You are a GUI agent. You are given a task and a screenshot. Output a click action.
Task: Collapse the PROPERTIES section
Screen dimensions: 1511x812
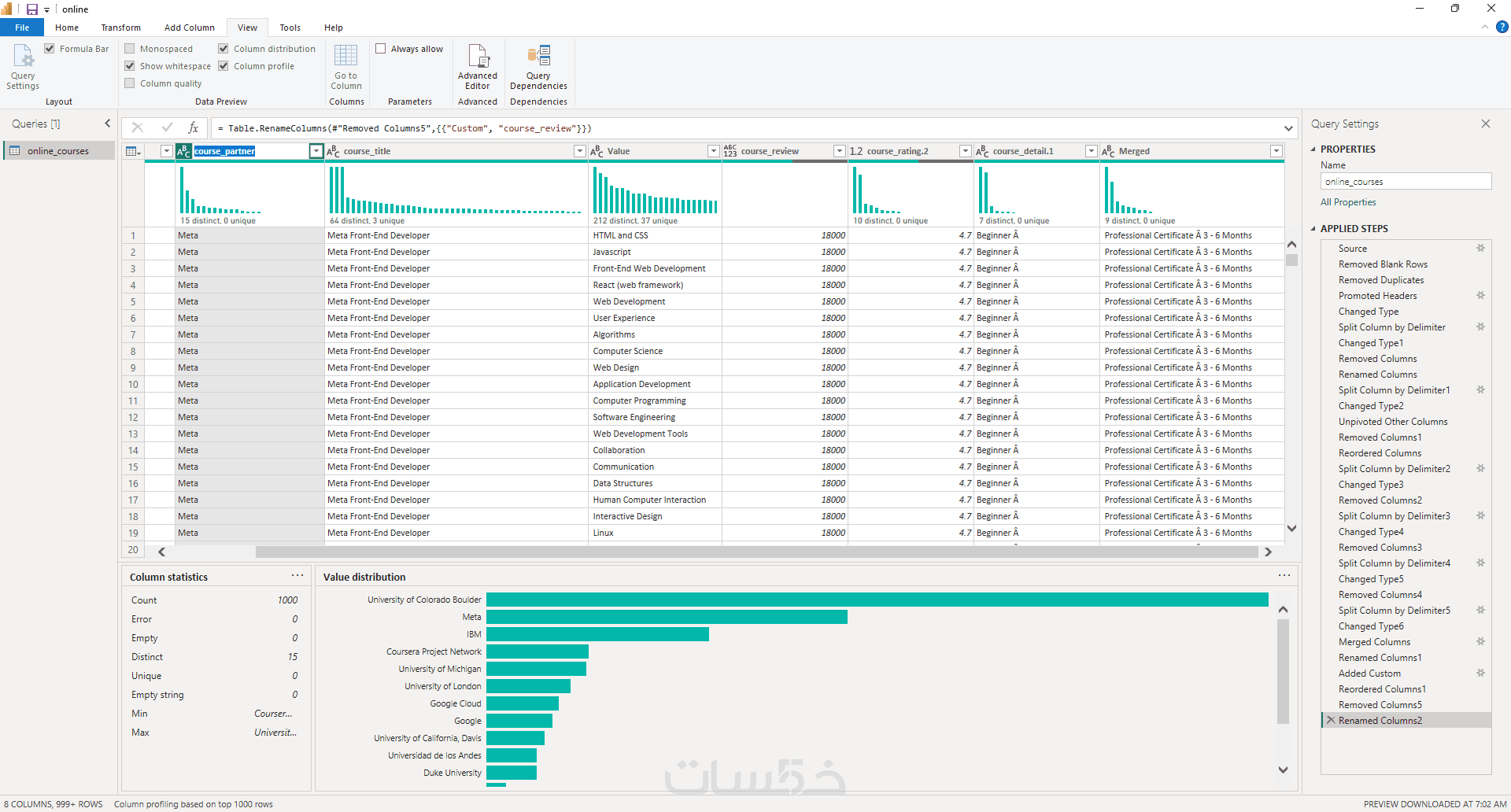(1313, 149)
